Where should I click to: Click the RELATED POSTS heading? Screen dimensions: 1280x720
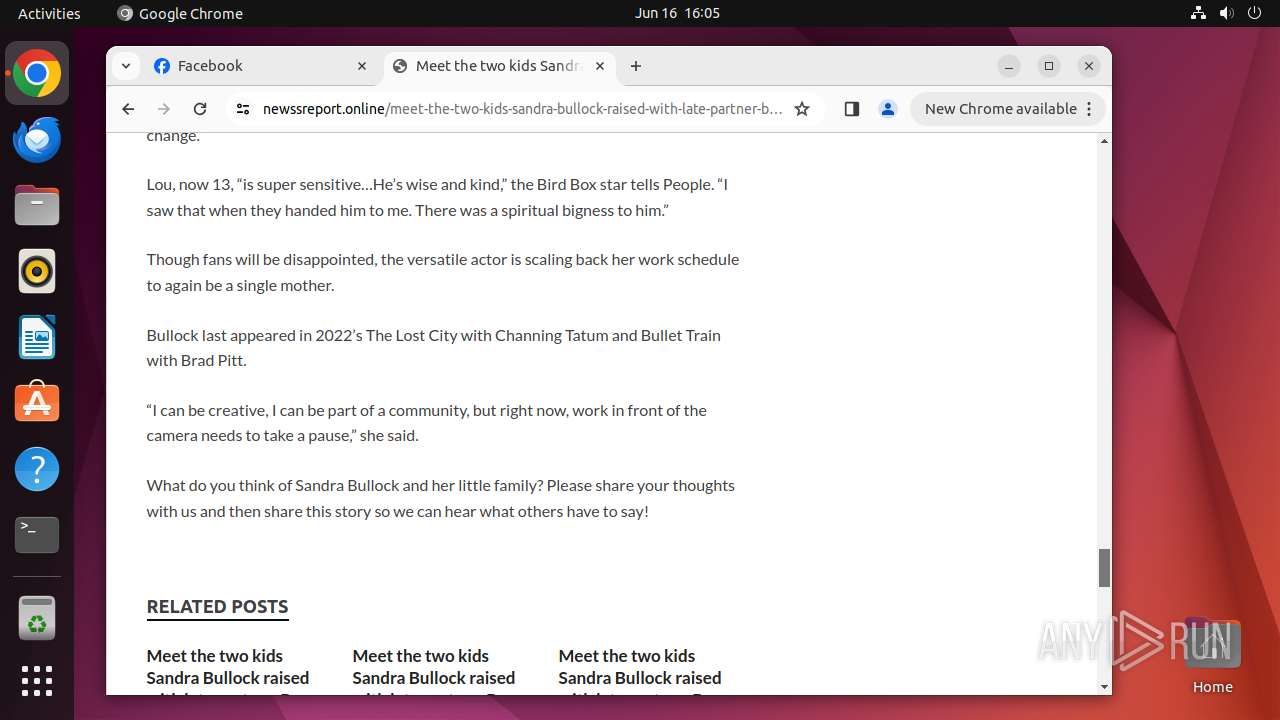click(217, 606)
